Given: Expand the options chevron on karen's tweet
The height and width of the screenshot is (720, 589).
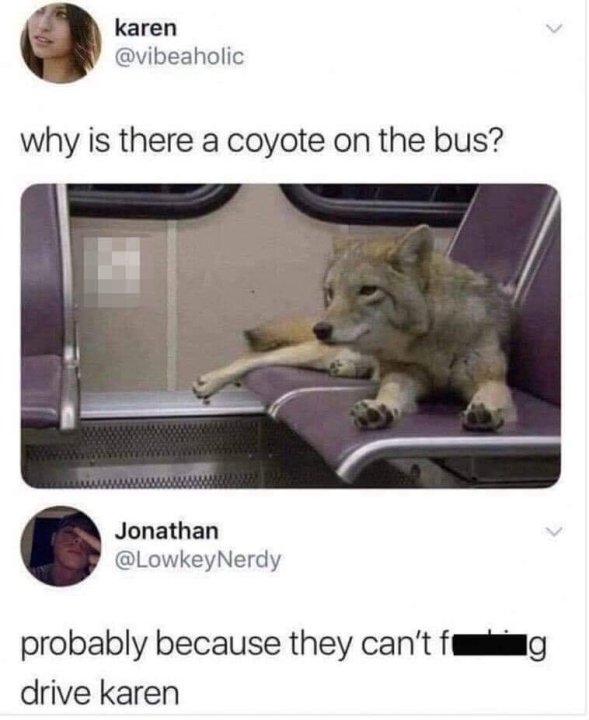Looking at the screenshot, I should [x=554, y=29].
